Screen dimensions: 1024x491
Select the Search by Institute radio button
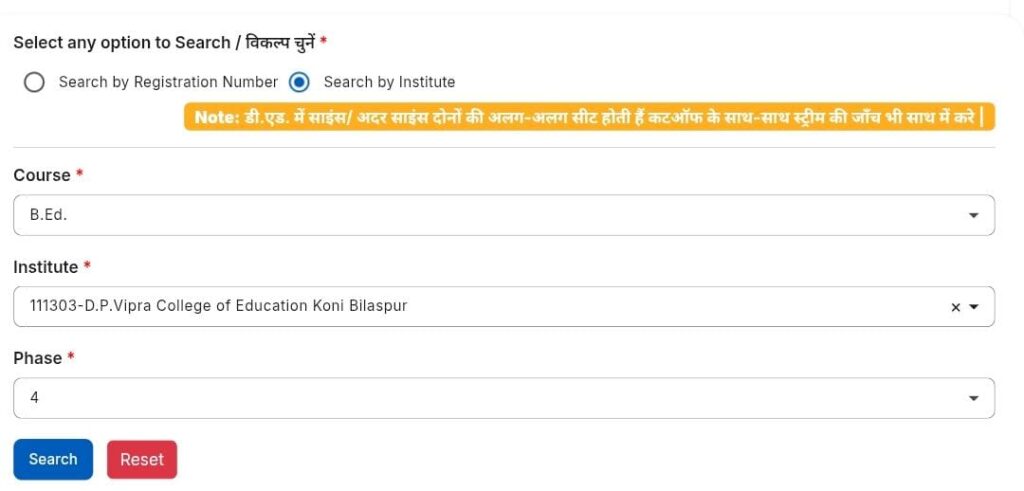tap(299, 82)
